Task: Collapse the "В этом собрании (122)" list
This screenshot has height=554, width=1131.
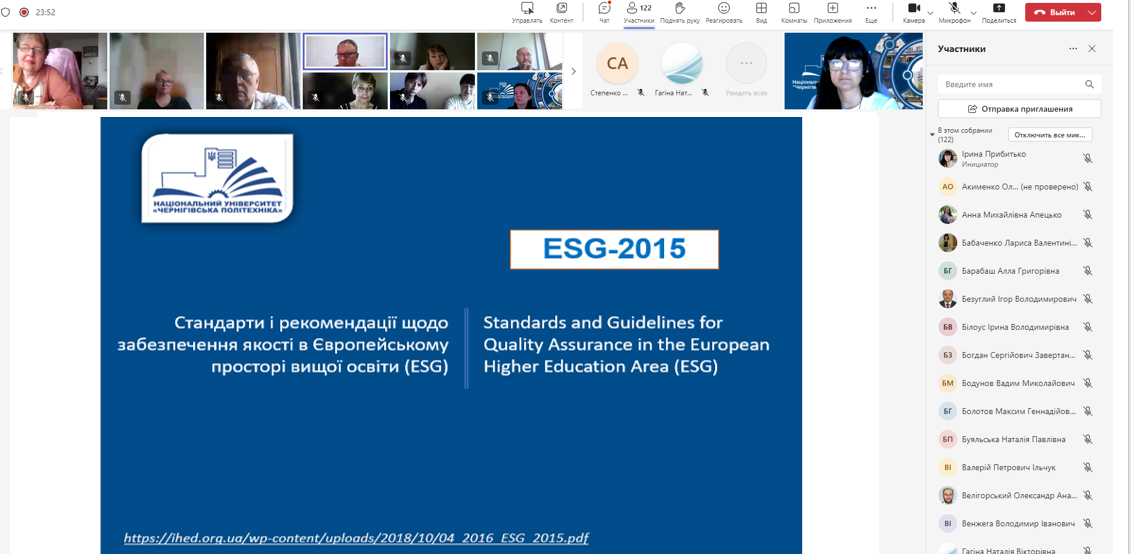Action: [932, 134]
